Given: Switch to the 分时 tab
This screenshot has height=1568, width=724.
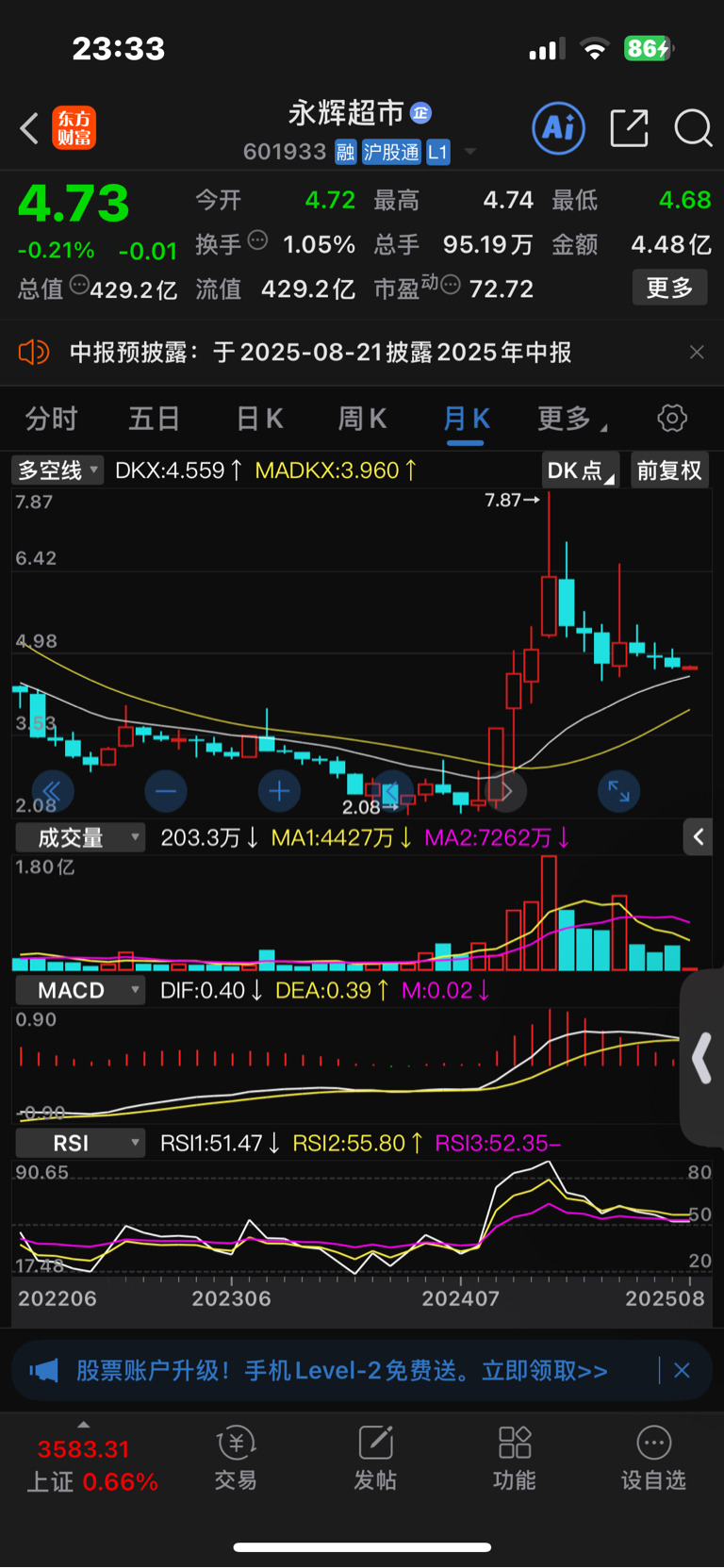Looking at the screenshot, I should (x=51, y=419).
